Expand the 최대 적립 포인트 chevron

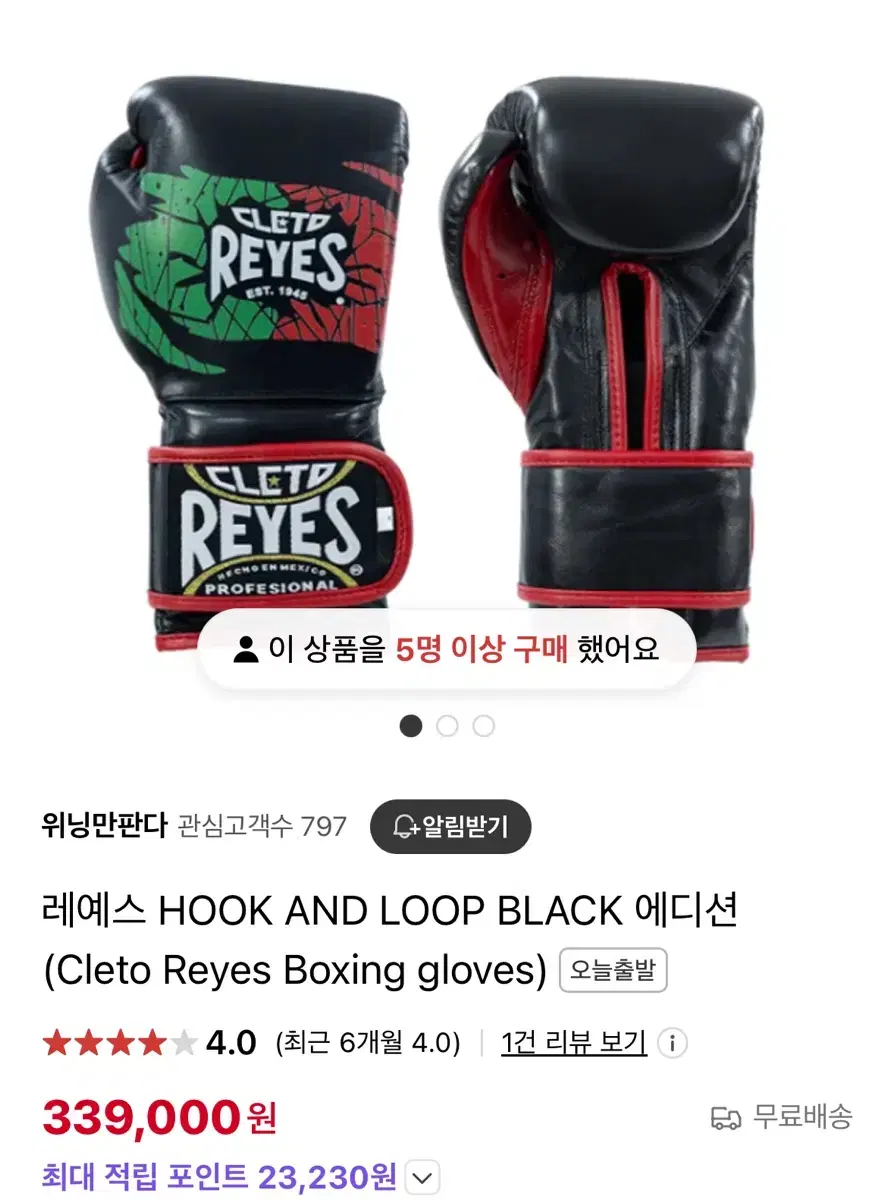[x=424, y=1177]
